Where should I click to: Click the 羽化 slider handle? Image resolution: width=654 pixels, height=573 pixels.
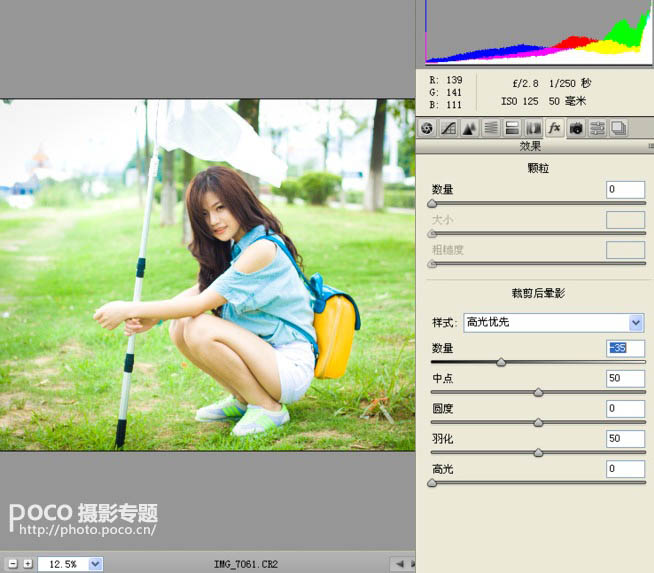538,452
